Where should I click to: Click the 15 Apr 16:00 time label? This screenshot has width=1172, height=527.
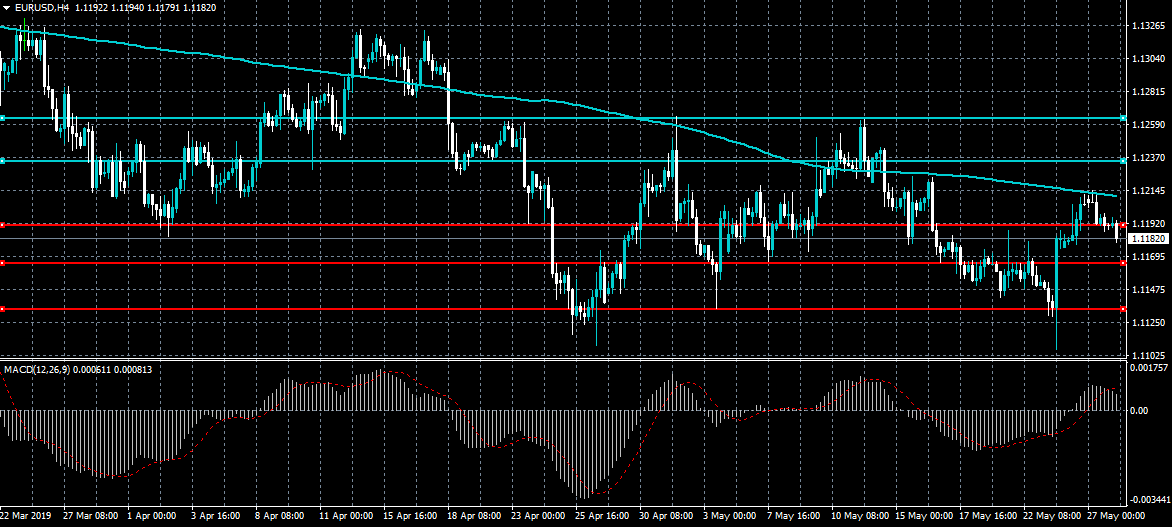click(x=410, y=516)
